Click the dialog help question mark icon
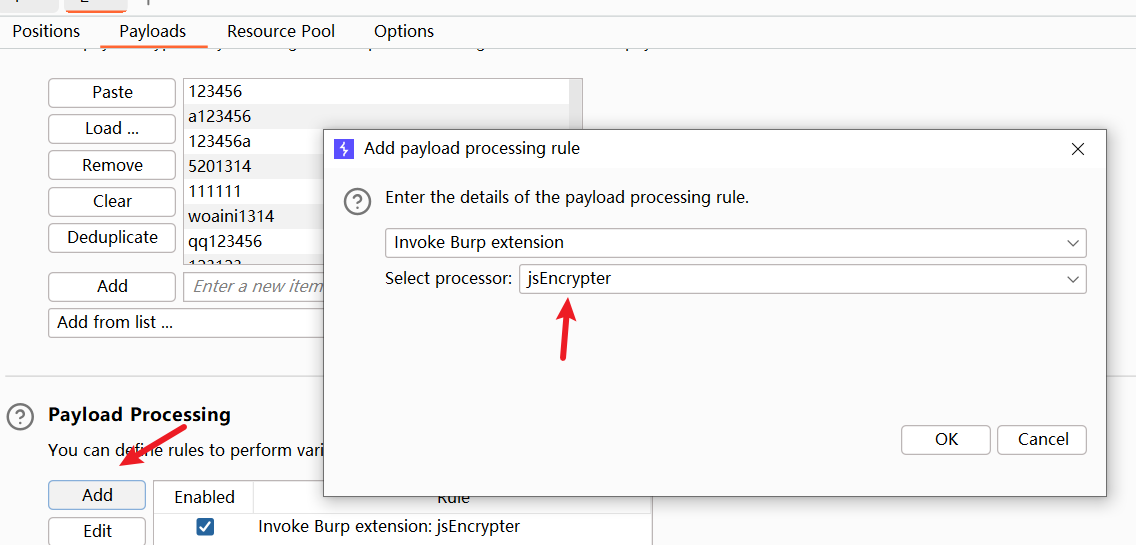1136x545 pixels. pos(358,201)
